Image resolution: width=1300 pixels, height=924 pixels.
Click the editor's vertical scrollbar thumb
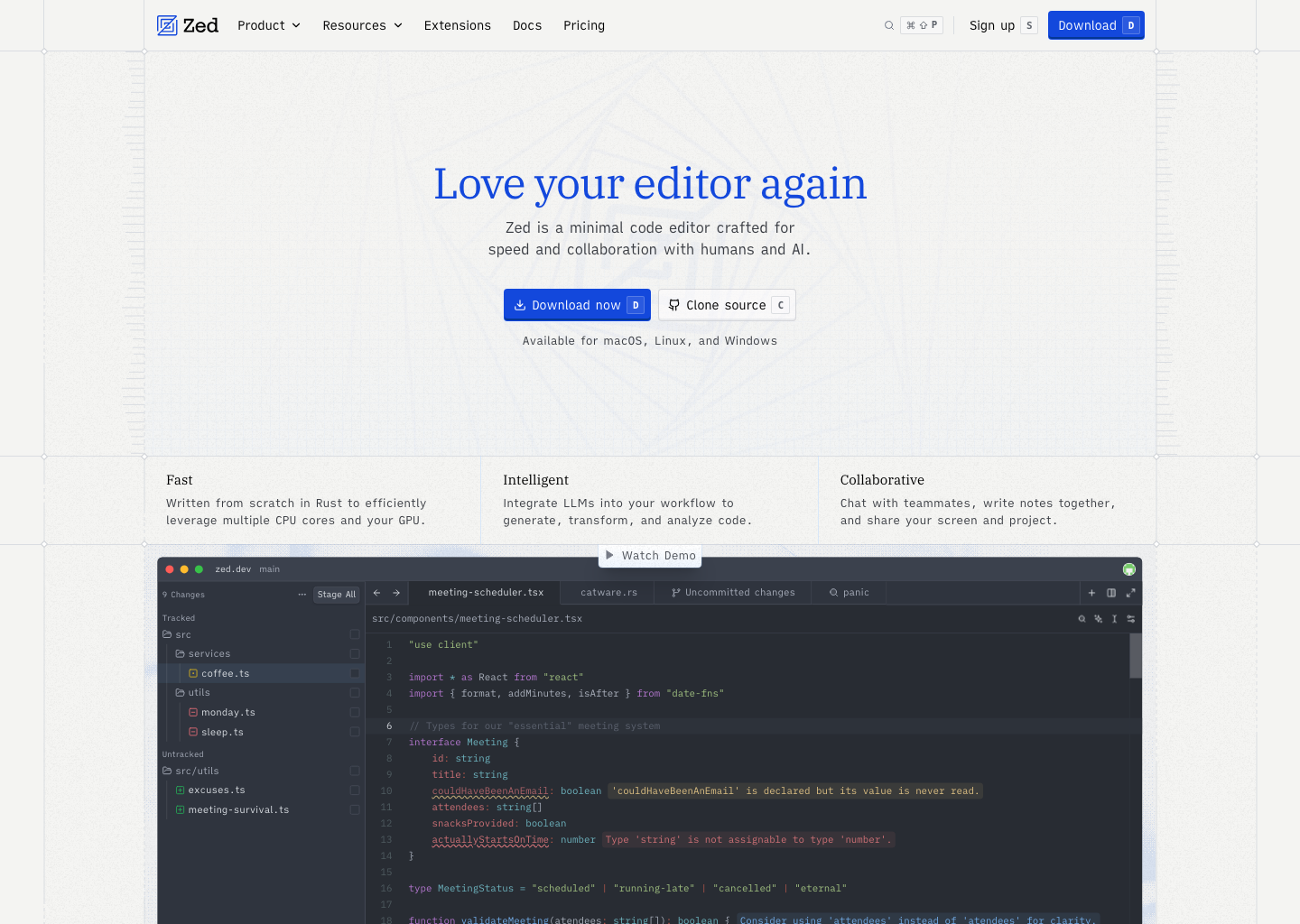(x=1135, y=655)
